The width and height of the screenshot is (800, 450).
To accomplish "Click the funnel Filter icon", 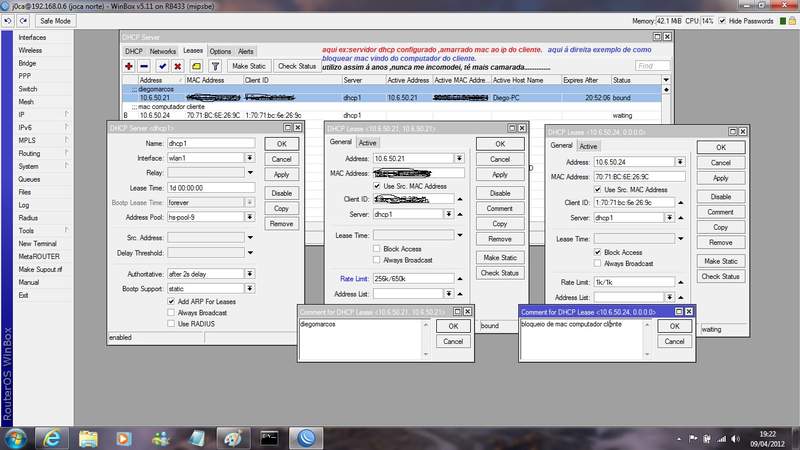I will (x=215, y=66).
